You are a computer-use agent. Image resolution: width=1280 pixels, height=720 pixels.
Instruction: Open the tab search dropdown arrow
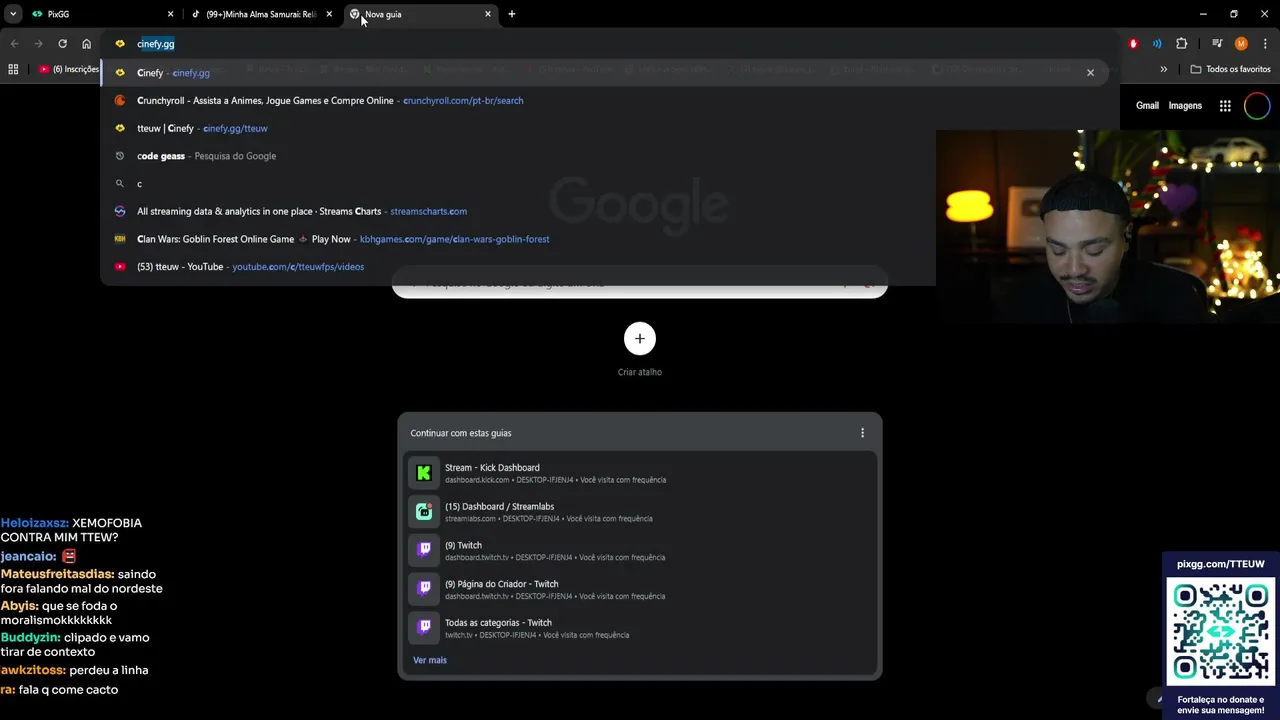coord(13,14)
